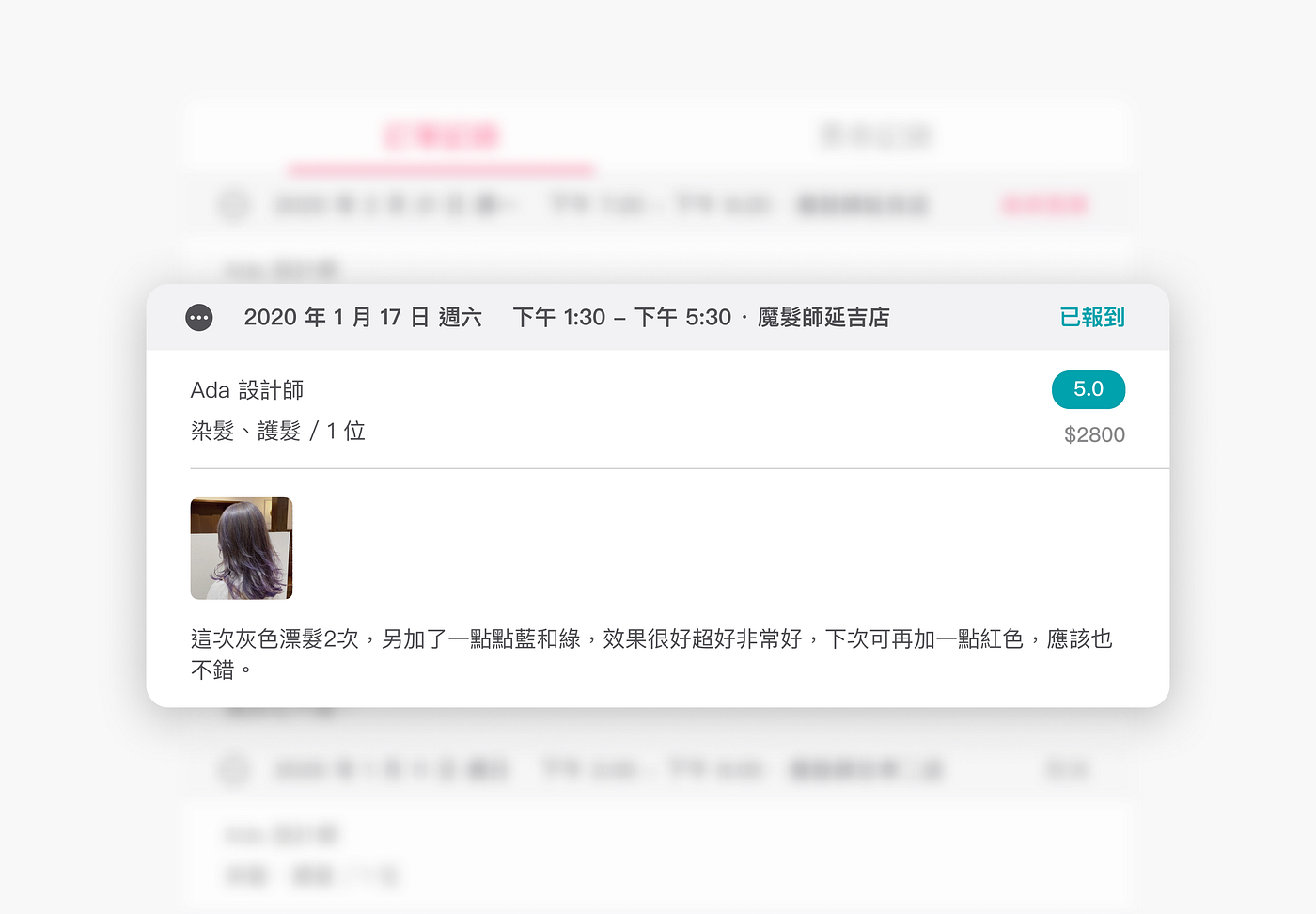Open the three-dot more options icon

click(x=199, y=318)
